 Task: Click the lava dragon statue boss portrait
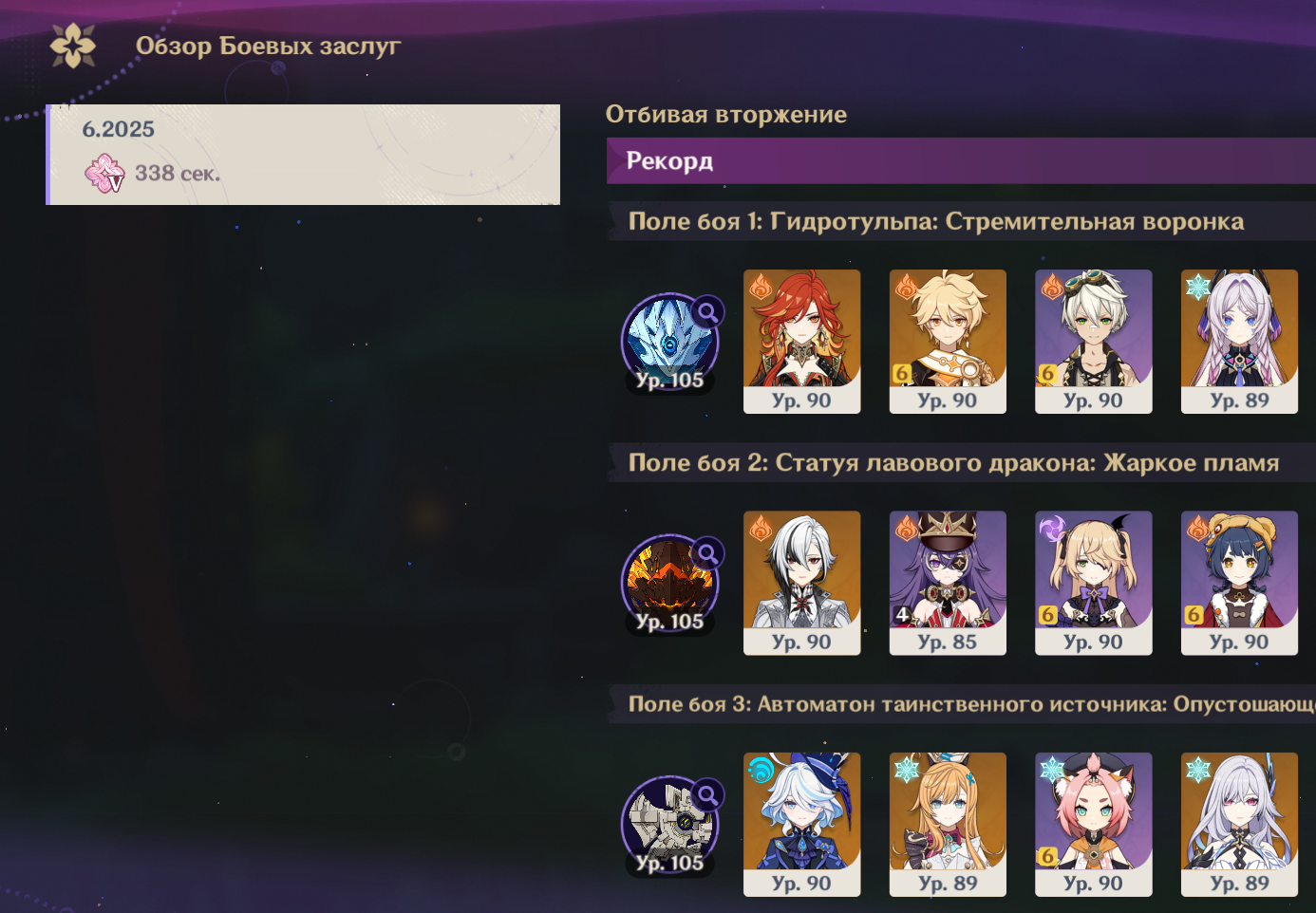[x=669, y=585]
